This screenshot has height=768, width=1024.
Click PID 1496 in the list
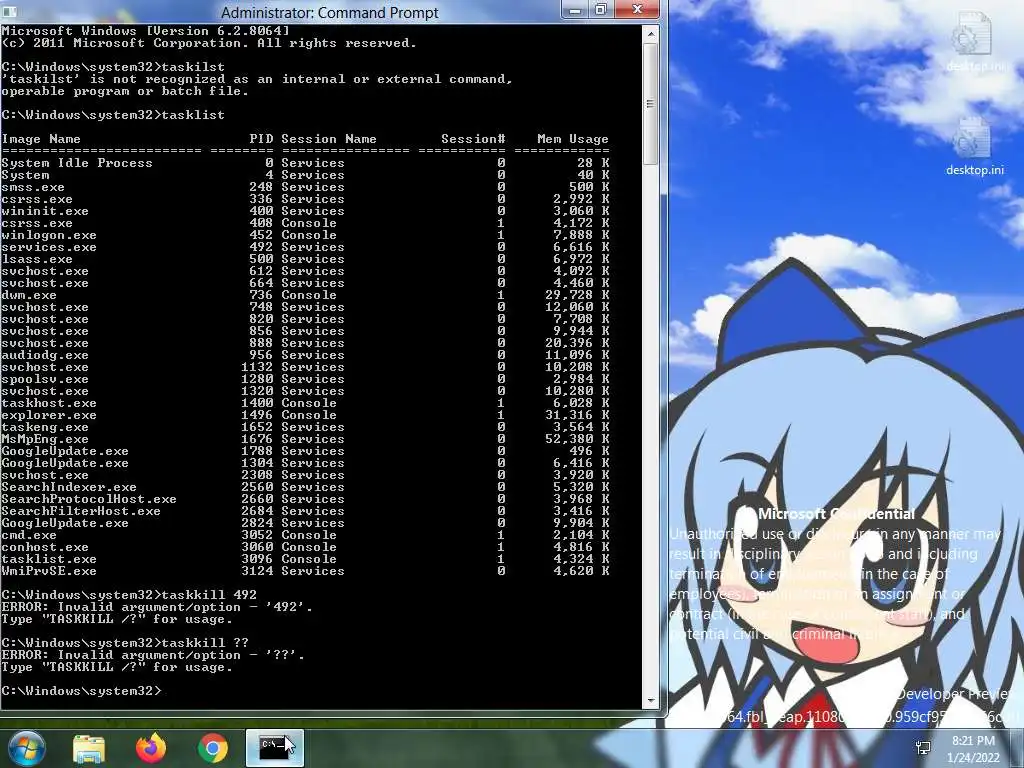[x=257, y=415]
